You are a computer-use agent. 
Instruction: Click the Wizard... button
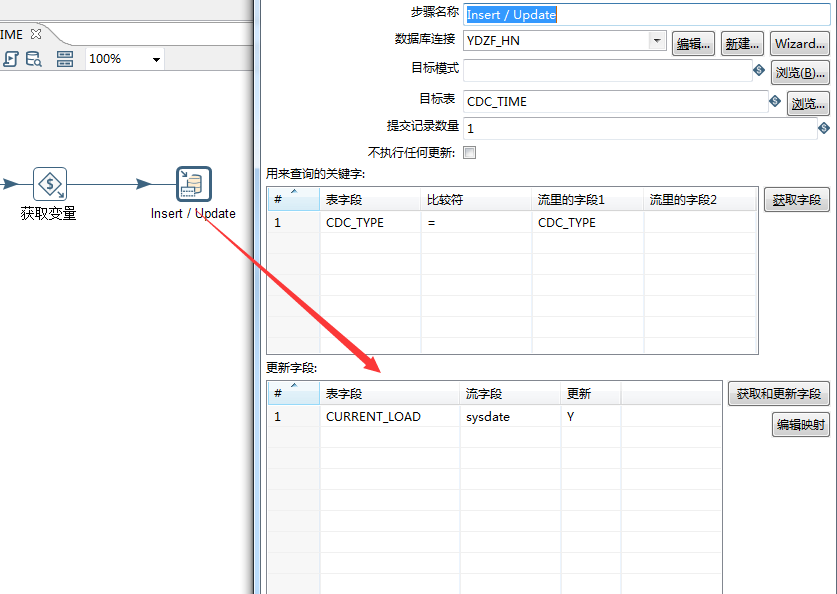(800, 44)
